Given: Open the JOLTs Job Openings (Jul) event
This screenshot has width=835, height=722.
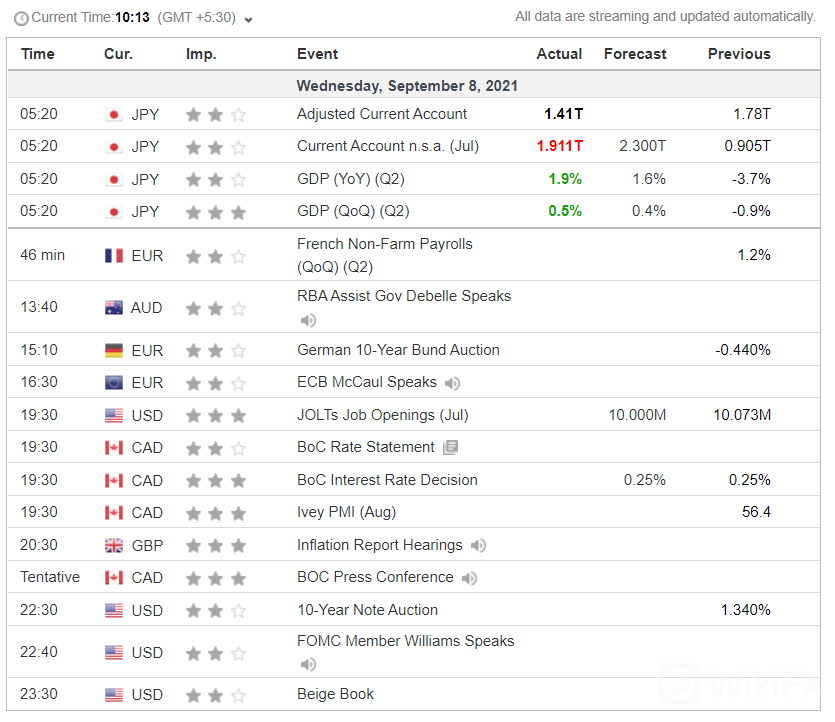Looking at the screenshot, I should pos(382,415).
